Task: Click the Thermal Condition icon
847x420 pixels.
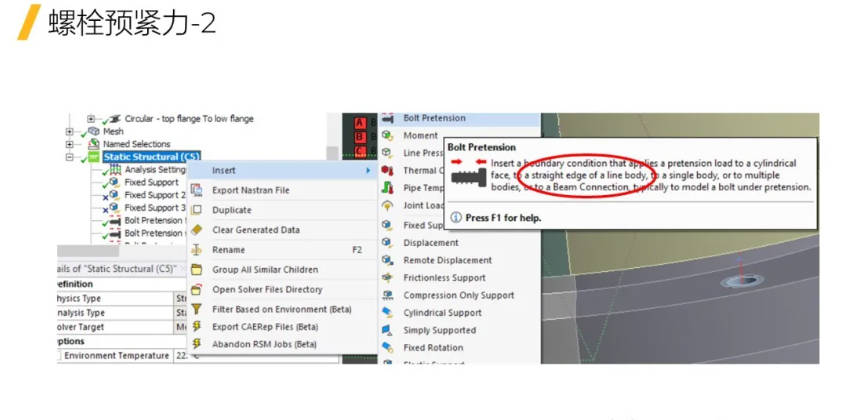Action: coord(387,171)
